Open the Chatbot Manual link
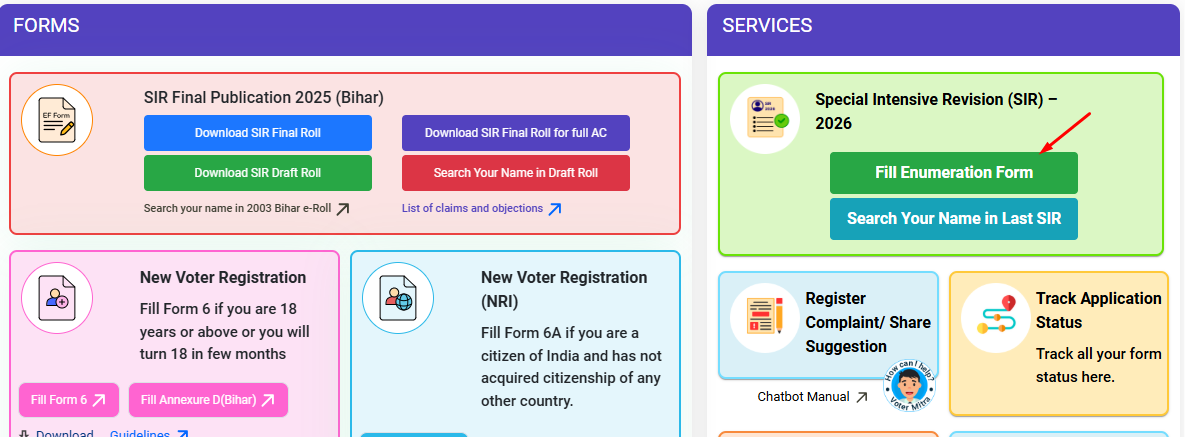 click(803, 397)
